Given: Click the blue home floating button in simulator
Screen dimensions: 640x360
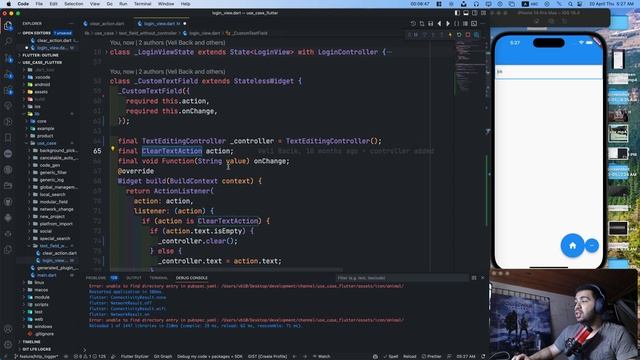Looking at the screenshot, I should 572,245.
